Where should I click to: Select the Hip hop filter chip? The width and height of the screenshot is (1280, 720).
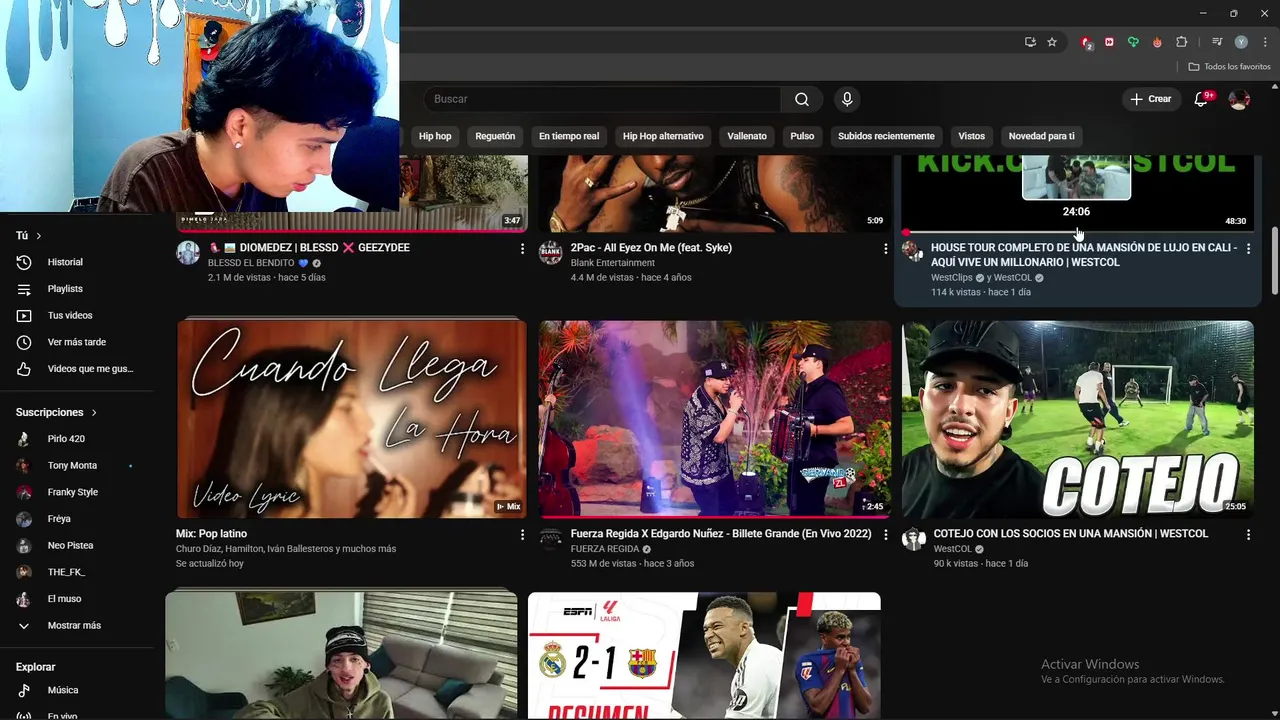pyautogui.click(x=435, y=136)
